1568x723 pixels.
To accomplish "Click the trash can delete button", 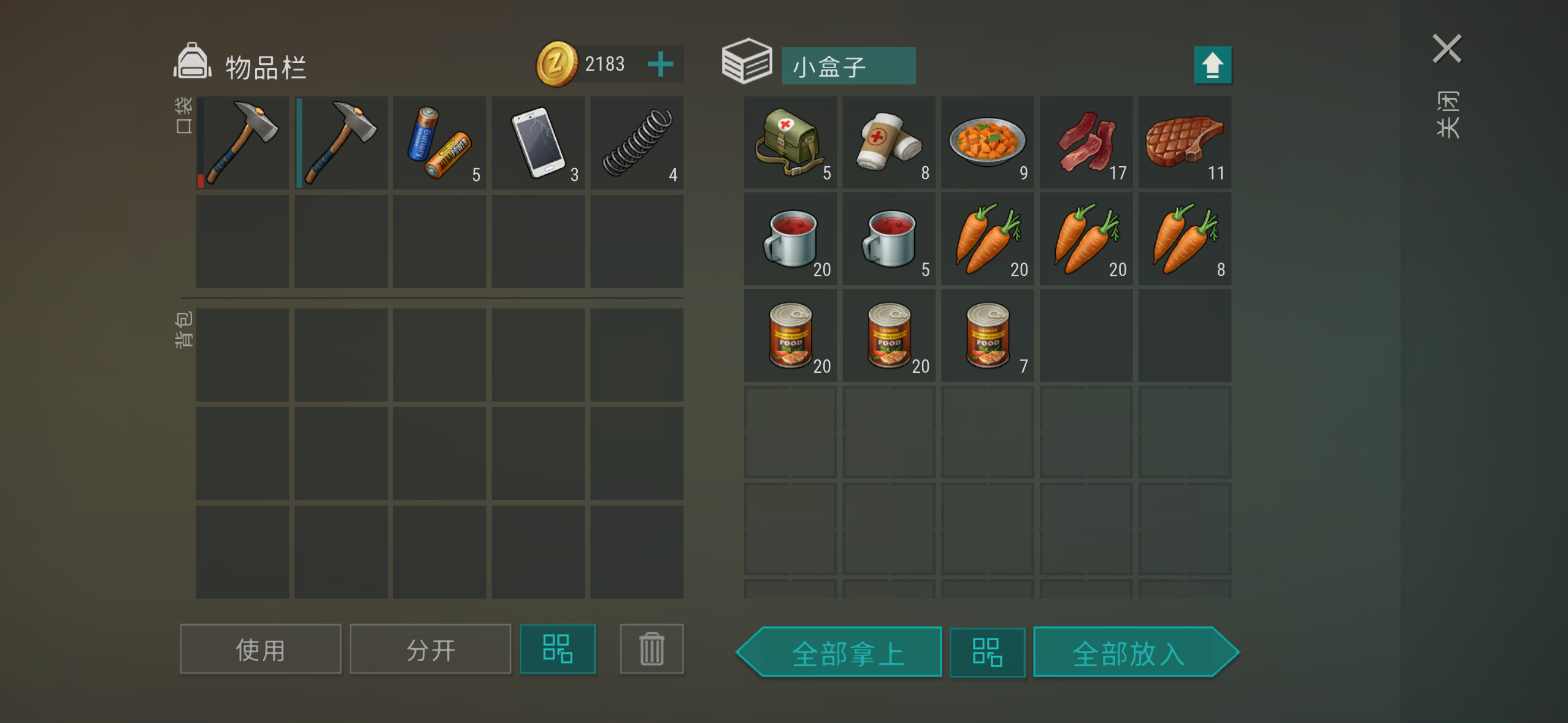I will click(x=651, y=649).
